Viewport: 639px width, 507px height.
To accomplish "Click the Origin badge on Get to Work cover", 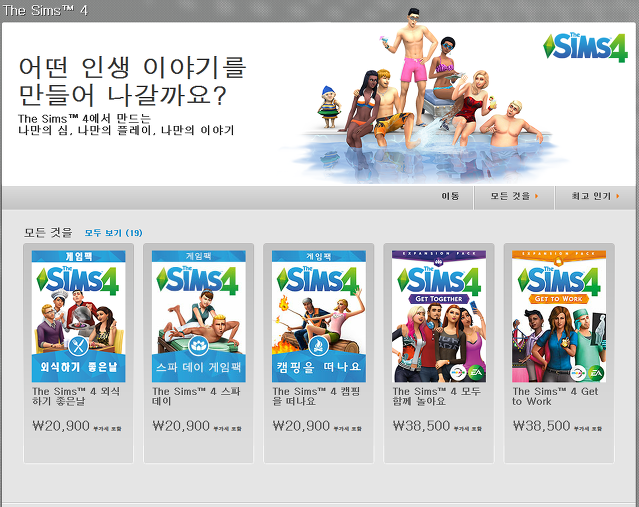I will 578,373.
